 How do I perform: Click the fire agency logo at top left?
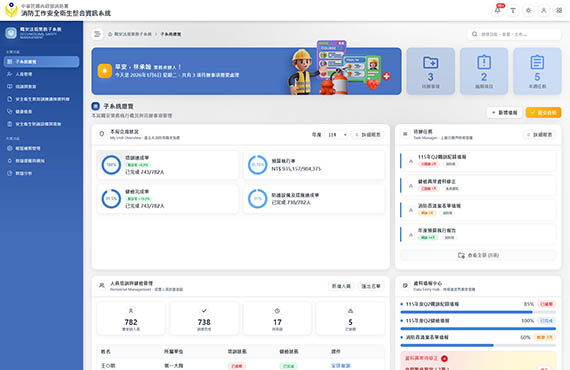11,9
